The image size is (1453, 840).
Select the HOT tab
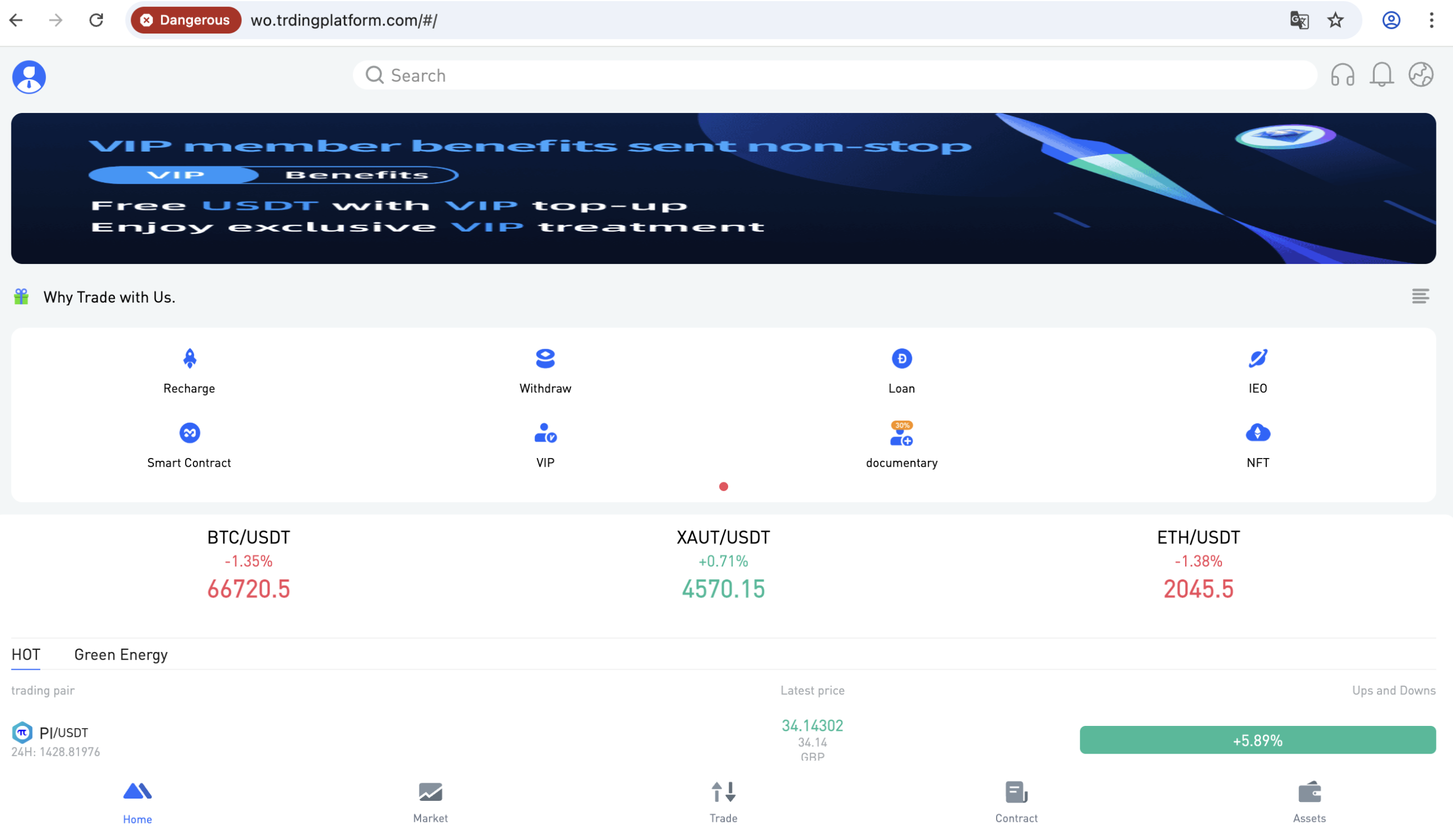pyautogui.click(x=26, y=654)
